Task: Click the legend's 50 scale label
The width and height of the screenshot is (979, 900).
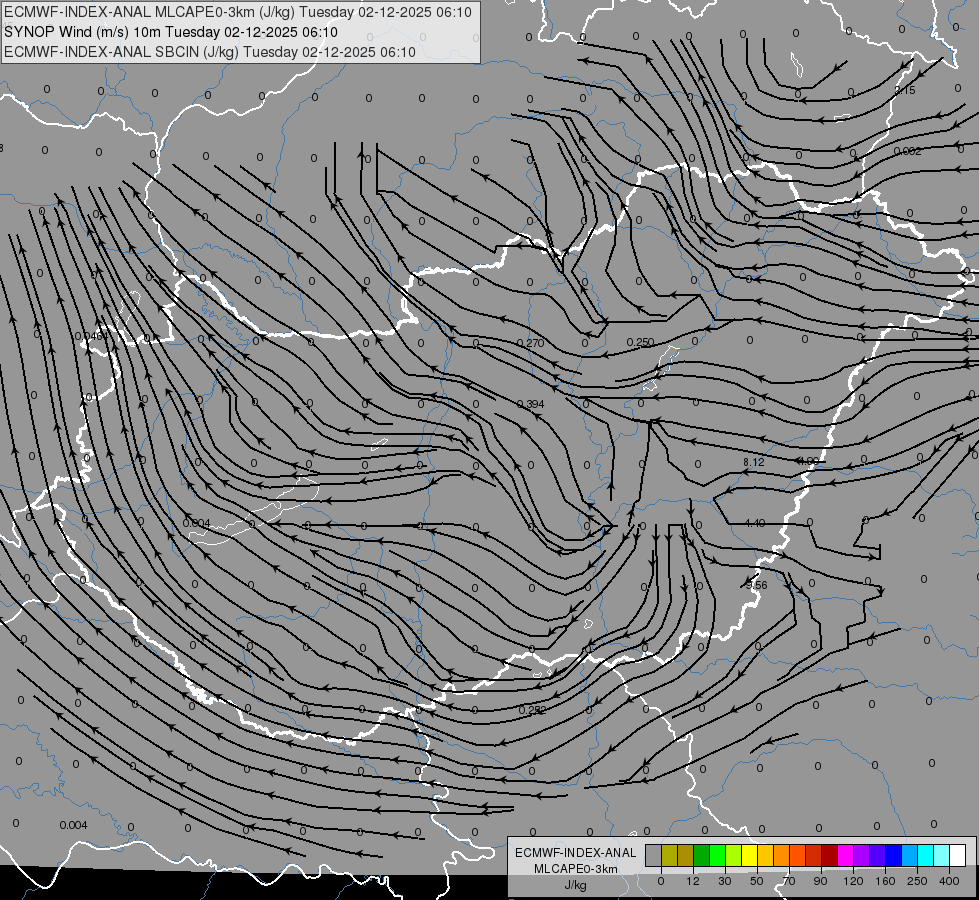Action: click(757, 881)
